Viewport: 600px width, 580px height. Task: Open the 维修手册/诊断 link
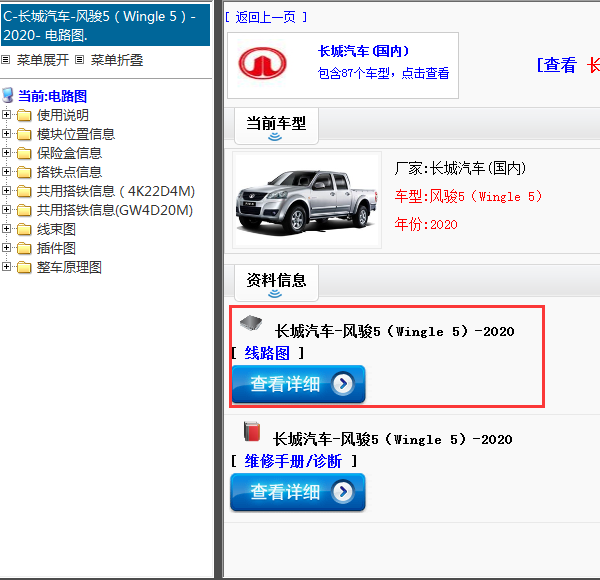[x=293, y=461]
